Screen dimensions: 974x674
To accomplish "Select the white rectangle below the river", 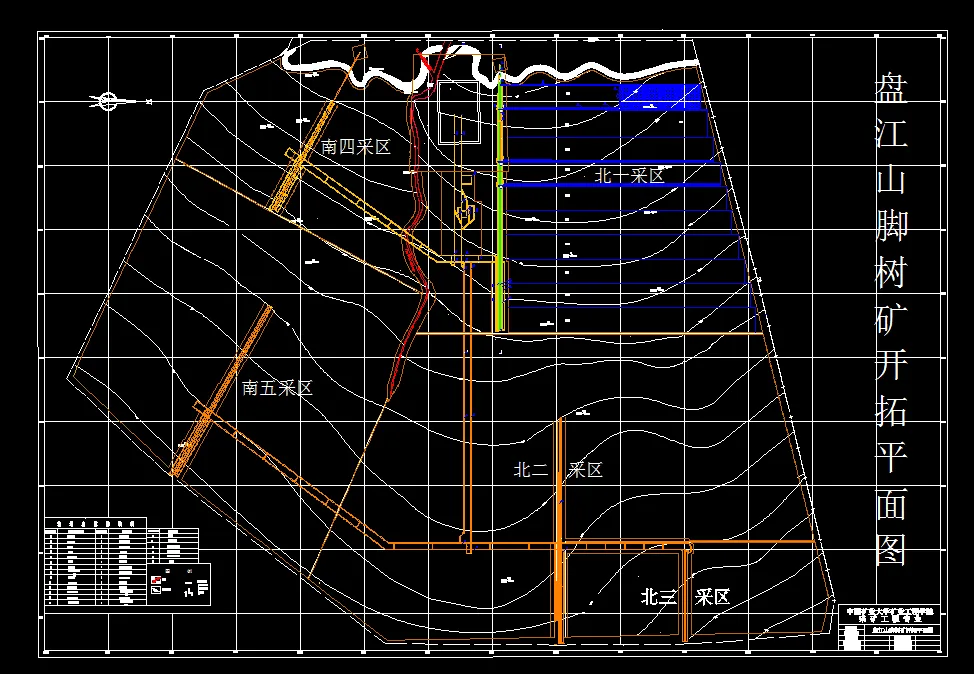I will point(459,112).
